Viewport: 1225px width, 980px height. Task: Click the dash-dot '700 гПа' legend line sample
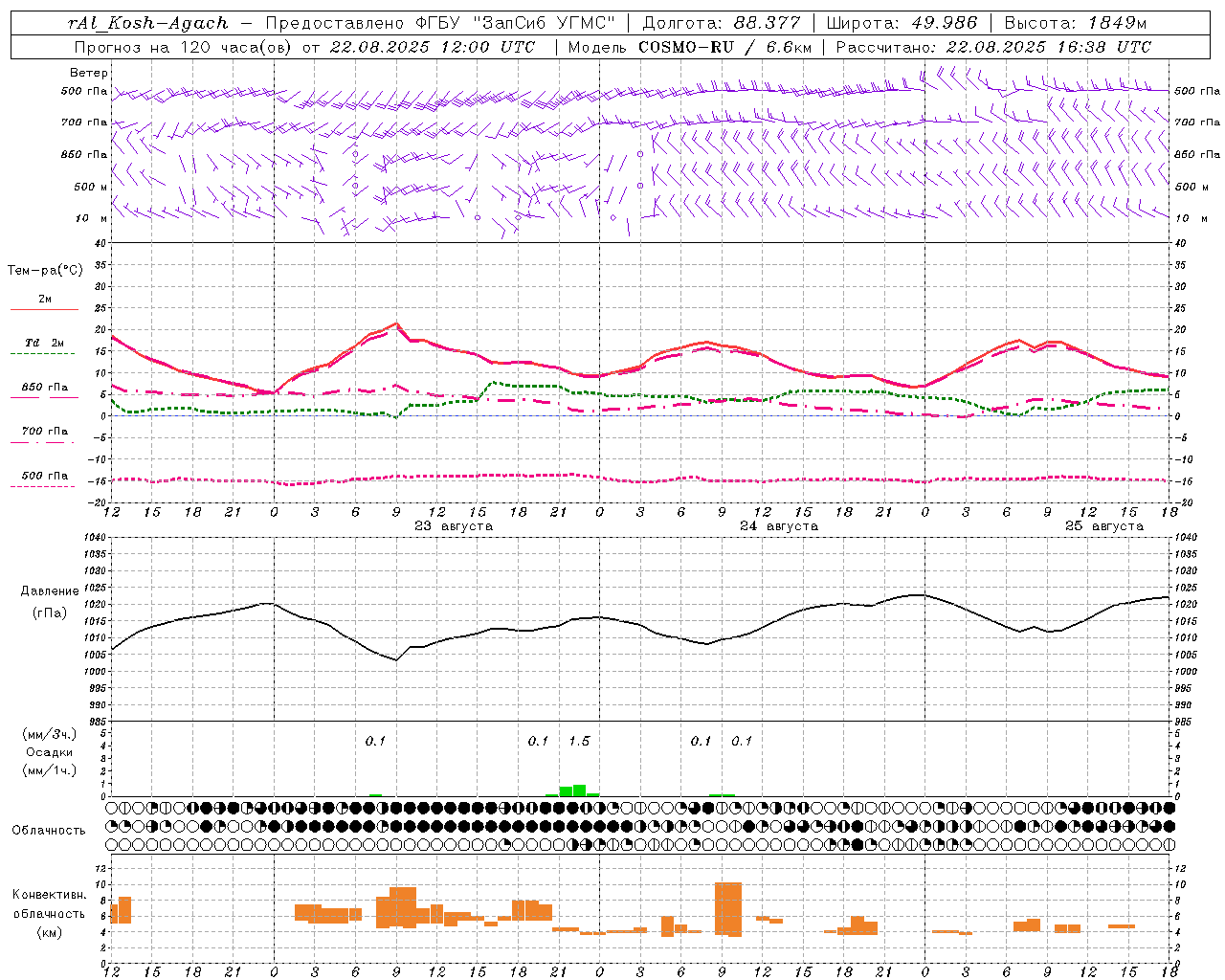pyautogui.click(x=42, y=442)
